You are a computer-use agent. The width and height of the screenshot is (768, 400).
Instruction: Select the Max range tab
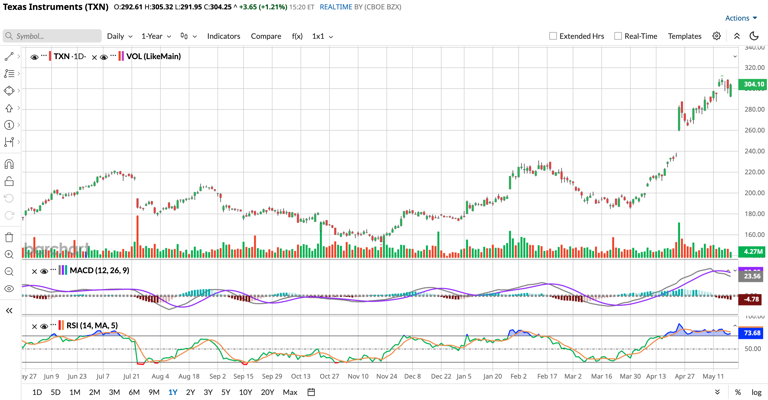coord(290,392)
